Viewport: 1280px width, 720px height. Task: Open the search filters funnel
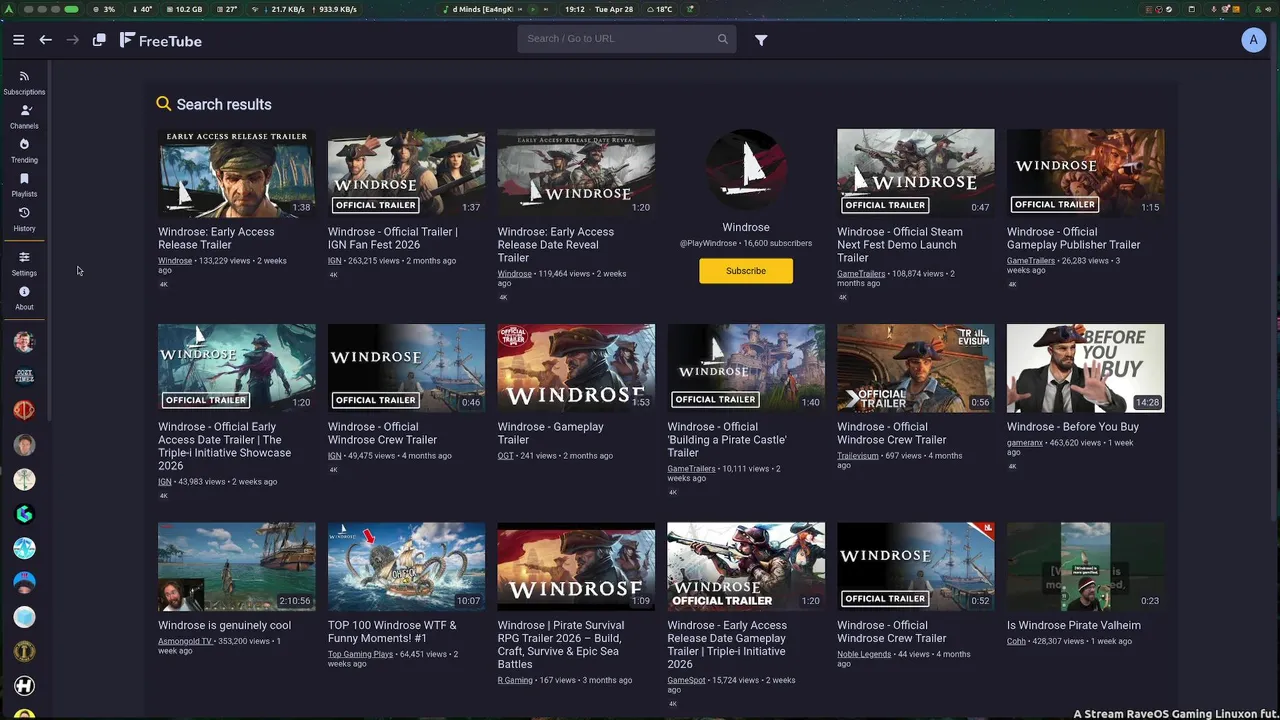(761, 40)
